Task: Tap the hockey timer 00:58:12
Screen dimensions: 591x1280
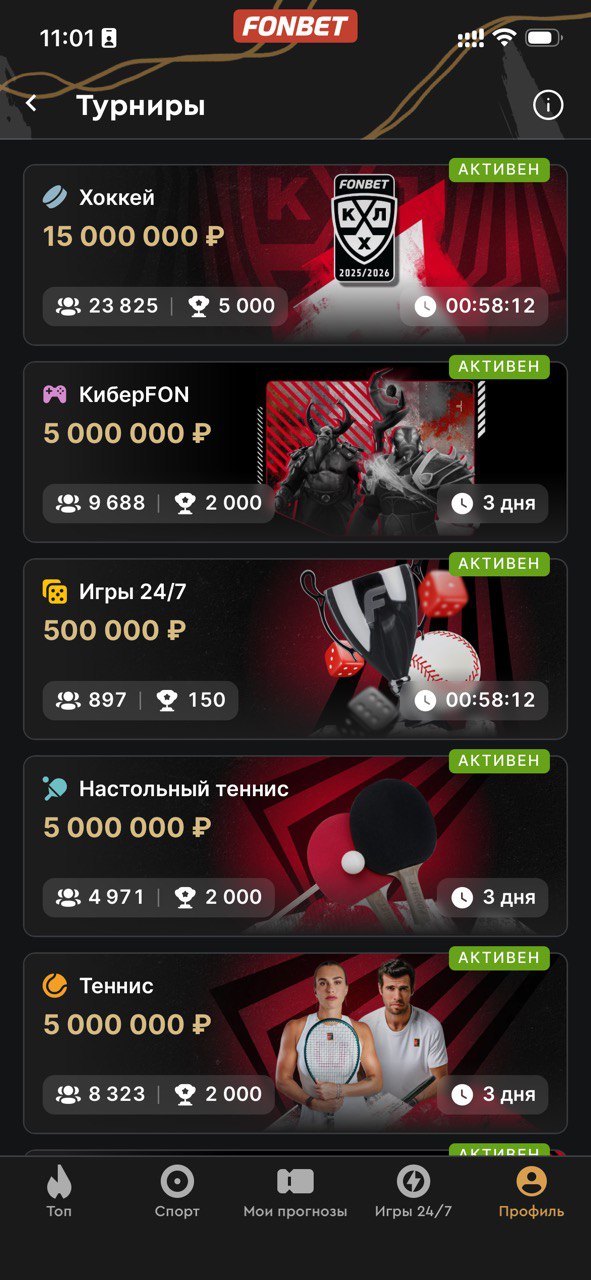Action: click(x=475, y=306)
